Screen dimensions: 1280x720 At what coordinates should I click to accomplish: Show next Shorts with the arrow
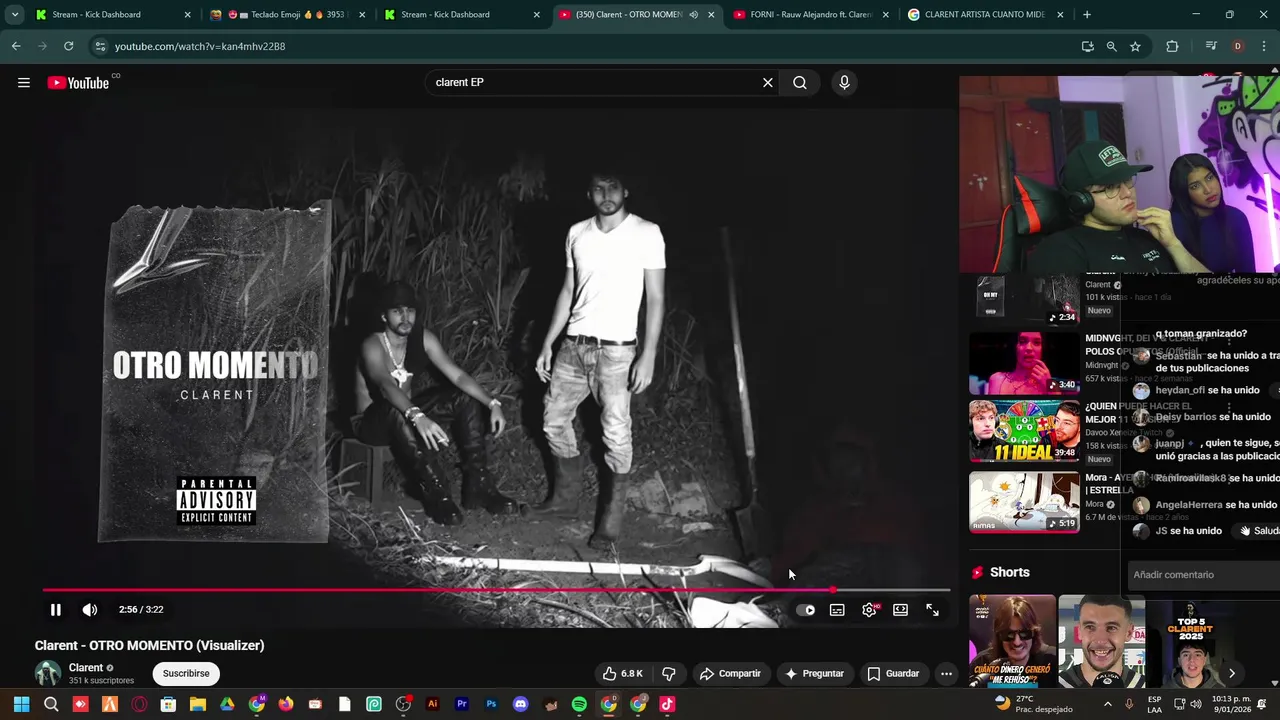coord(1232,673)
